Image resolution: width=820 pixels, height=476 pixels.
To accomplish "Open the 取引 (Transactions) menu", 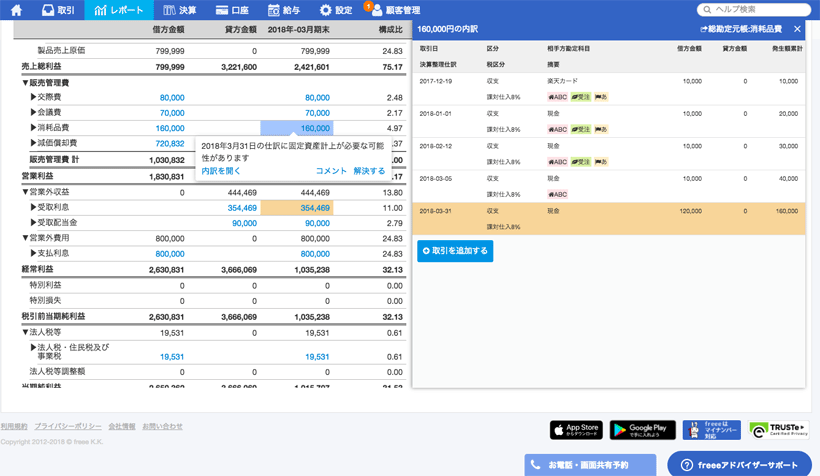I will 58,10.
